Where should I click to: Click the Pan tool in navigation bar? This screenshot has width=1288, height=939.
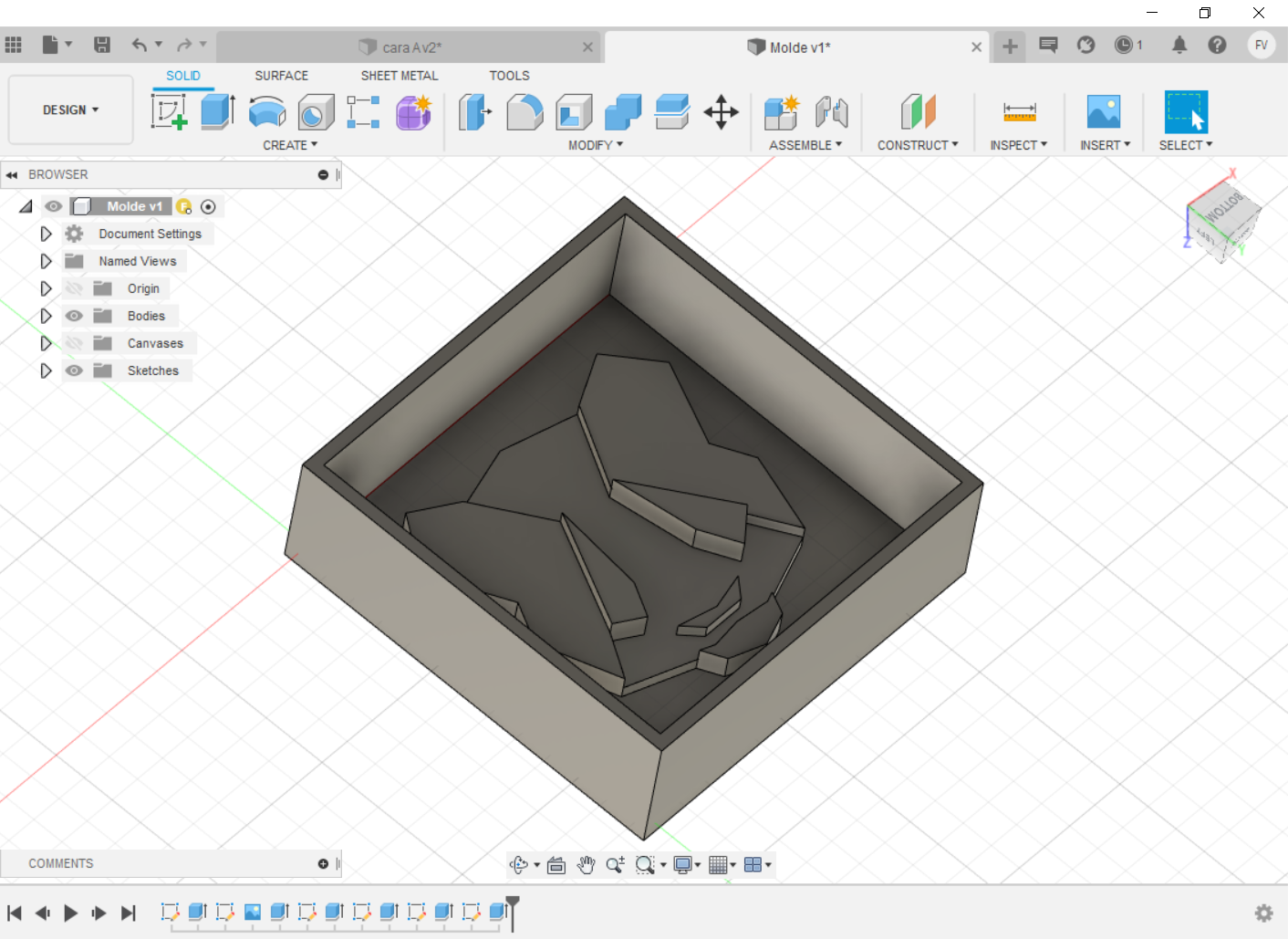pos(587,864)
